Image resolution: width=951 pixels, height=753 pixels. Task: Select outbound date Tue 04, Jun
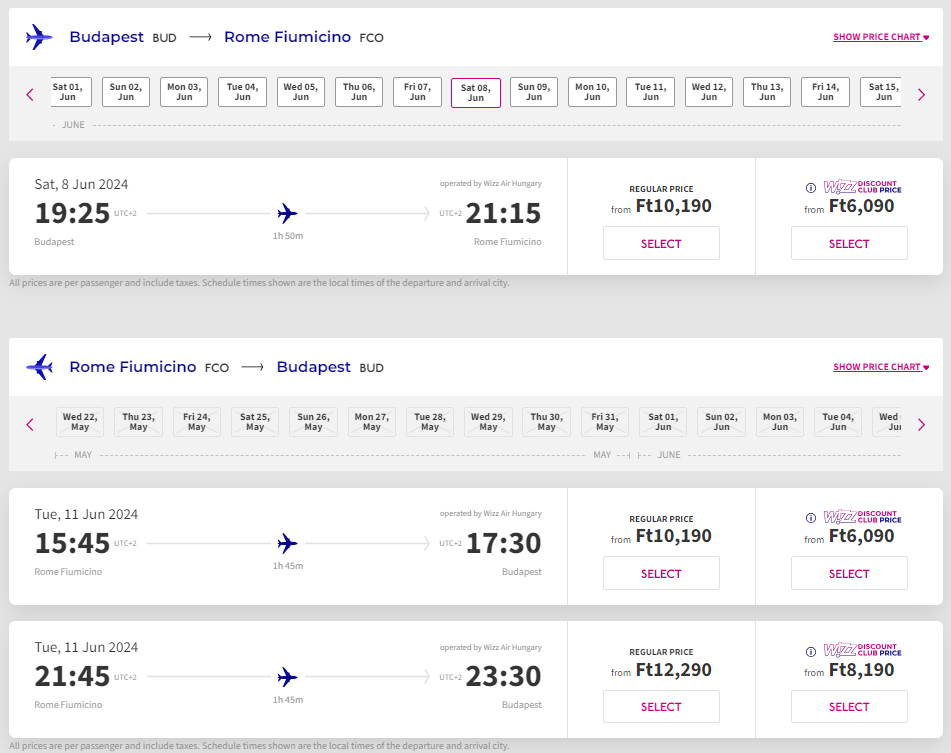243,92
